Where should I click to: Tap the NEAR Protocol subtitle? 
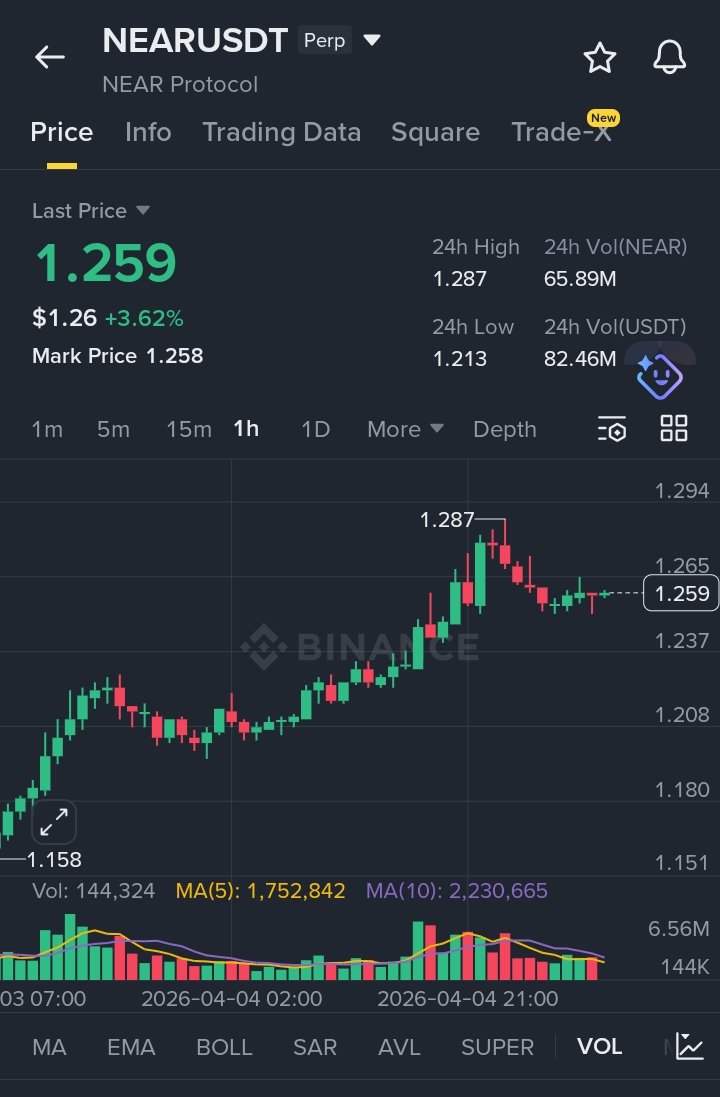pos(180,85)
